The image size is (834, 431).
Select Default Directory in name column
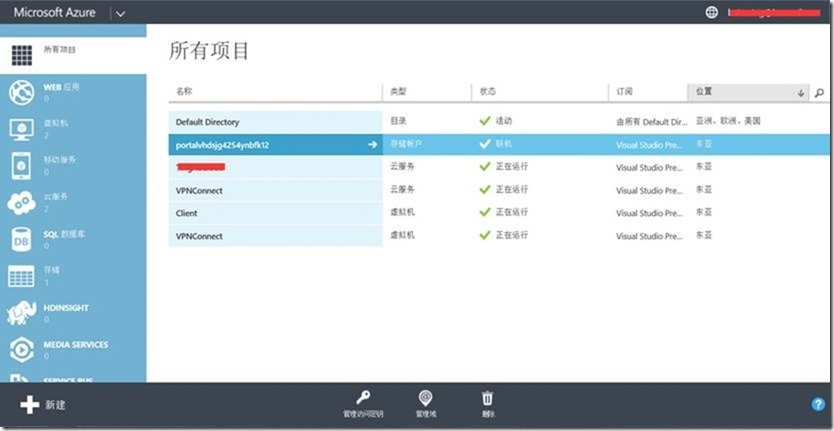pyautogui.click(x=207, y=122)
